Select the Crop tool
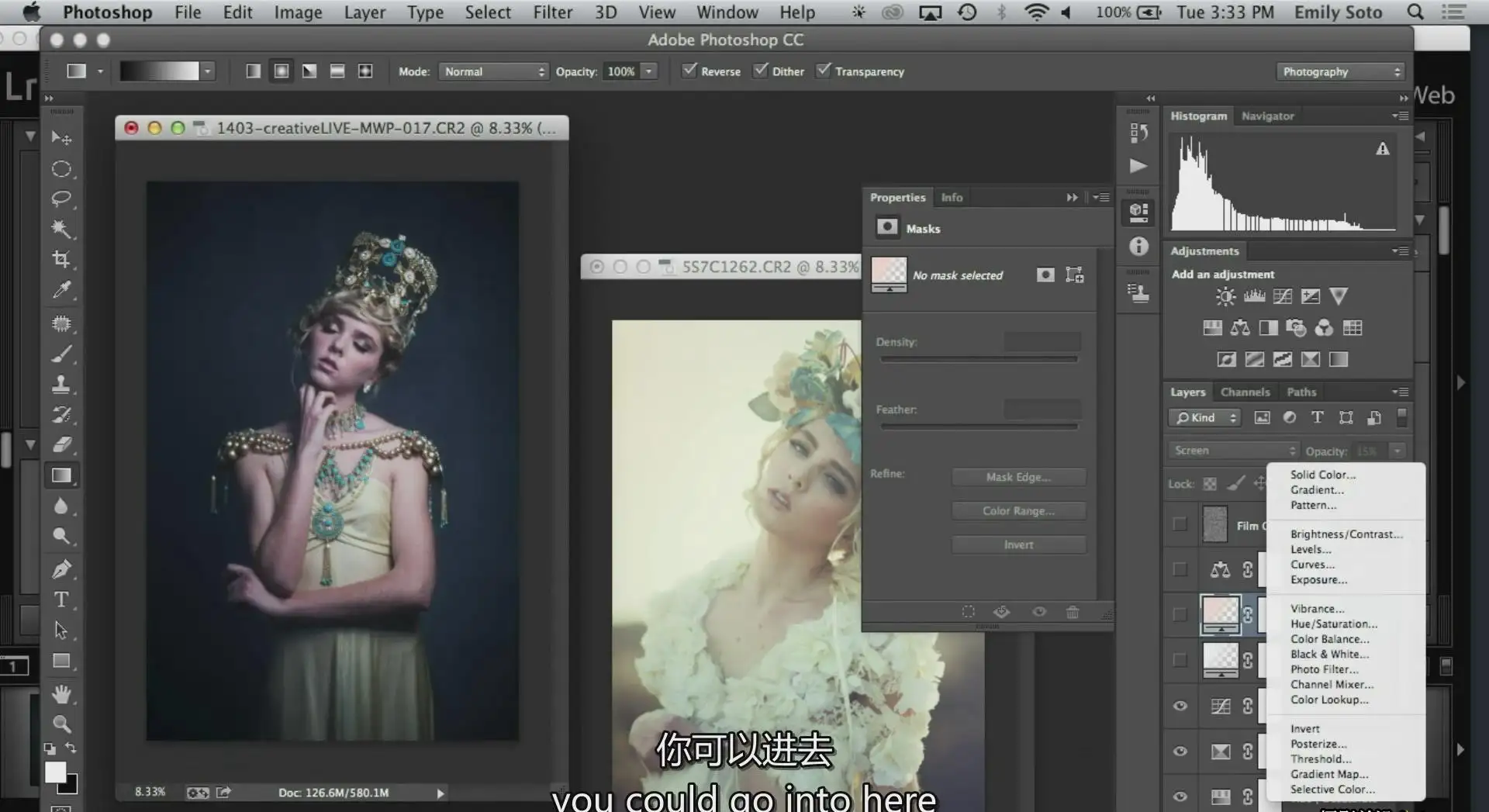The height and width of the screenshot is (812, 1489). 61,259
